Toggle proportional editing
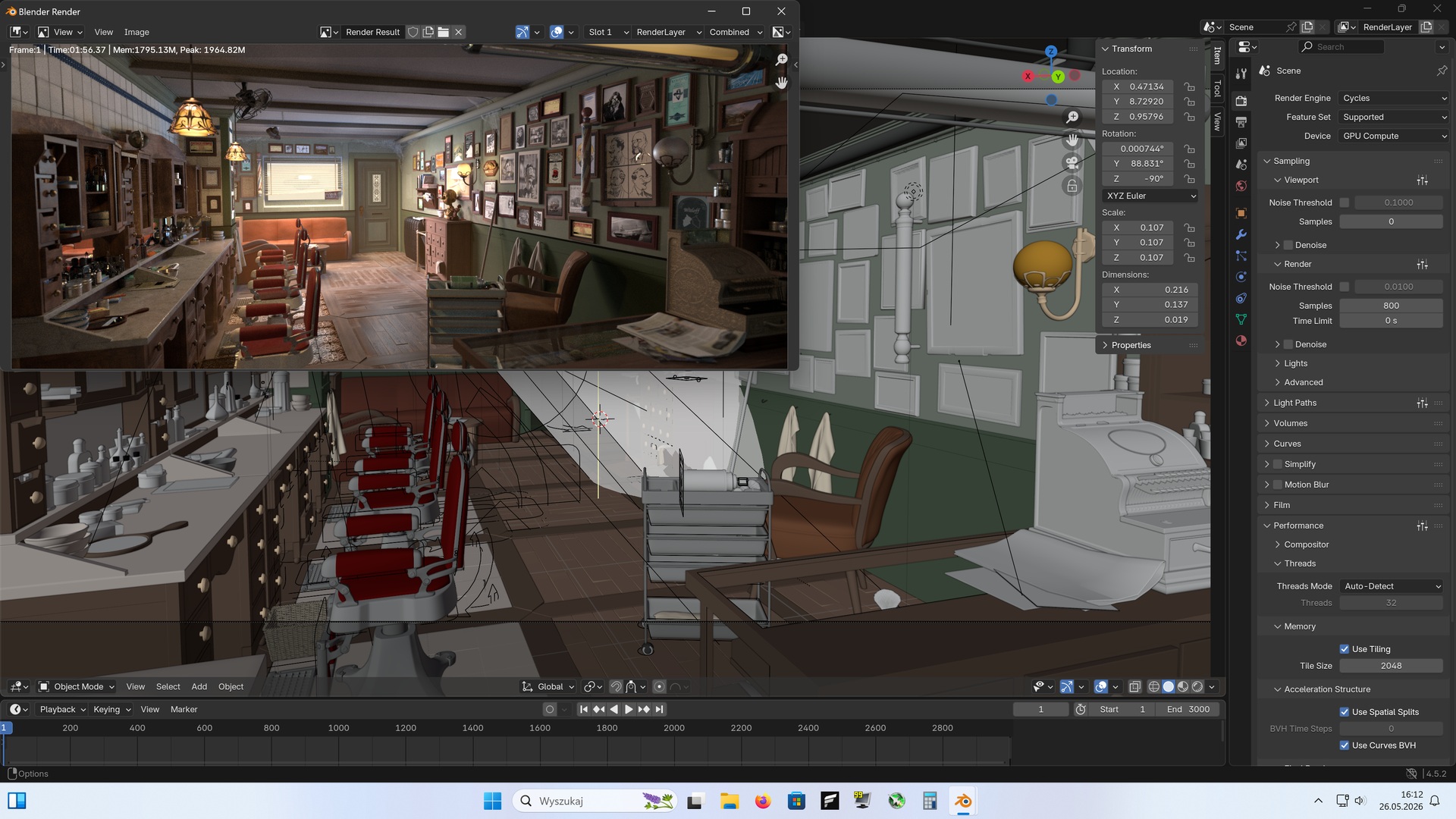This screenshot has width=1456, height=819. pyautogui.click(x=659, y=687)
